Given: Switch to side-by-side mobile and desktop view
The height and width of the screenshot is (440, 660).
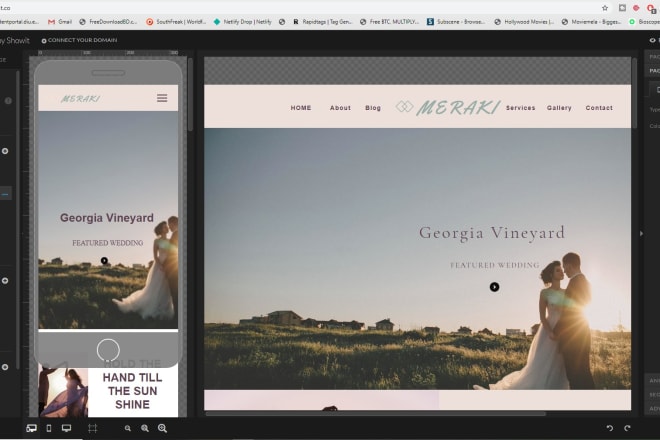Looking at the screenshot, I should click(x=31, y=428).
